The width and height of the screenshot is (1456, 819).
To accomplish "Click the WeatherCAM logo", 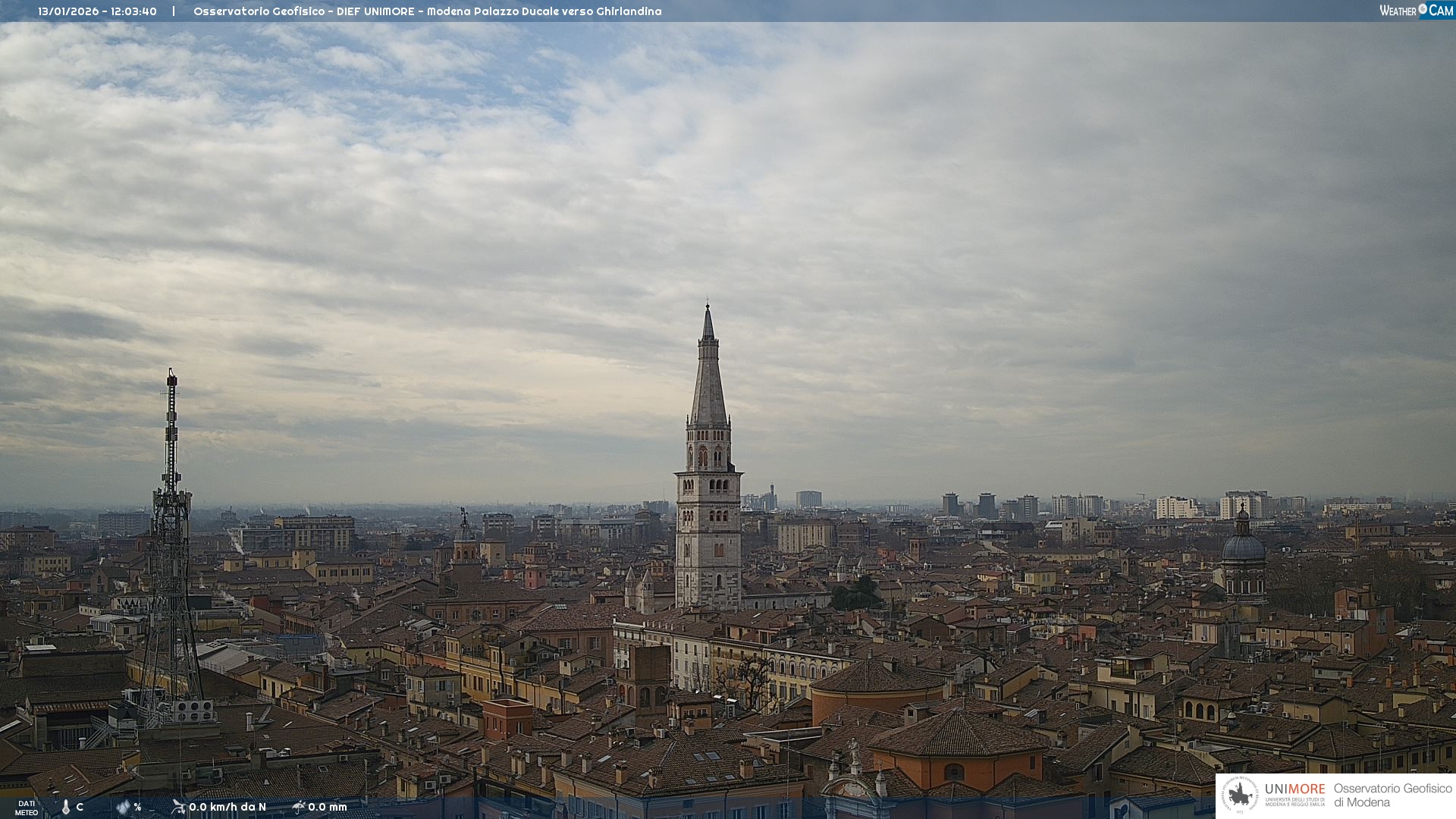I will click(1416, 10).
